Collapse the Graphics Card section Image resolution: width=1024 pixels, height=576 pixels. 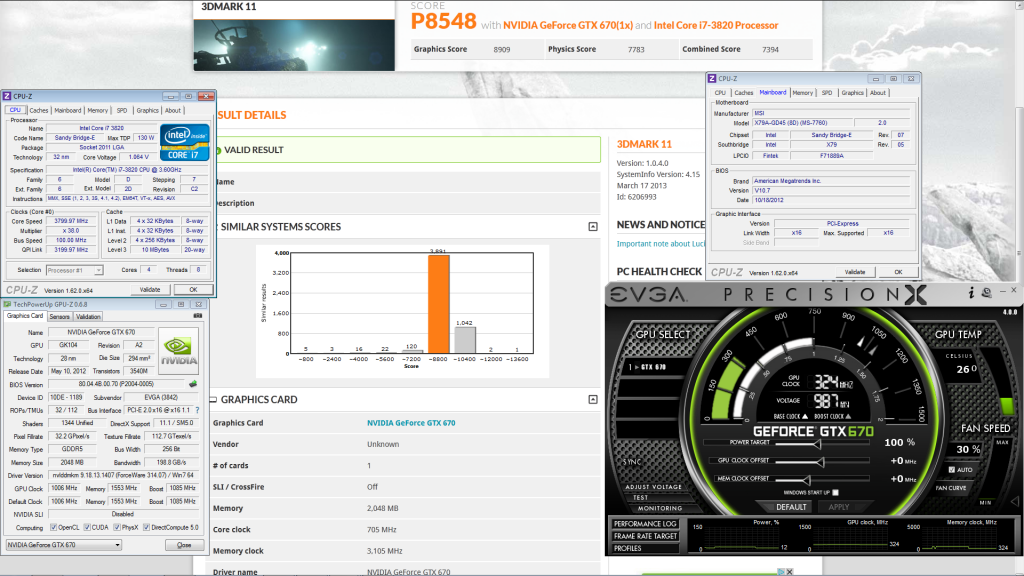[593, 399]
